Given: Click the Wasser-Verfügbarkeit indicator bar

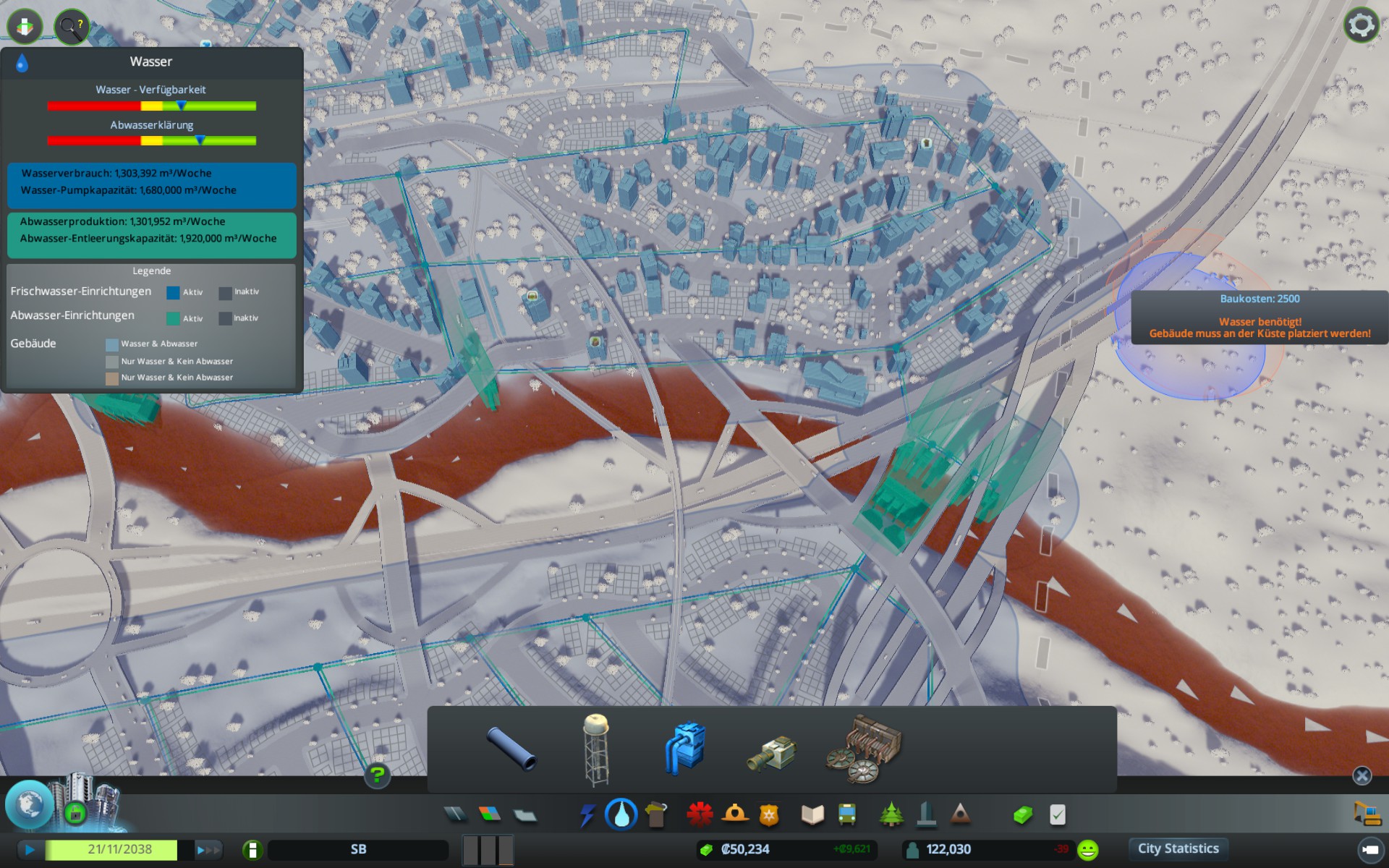Looking at the screenshot, I should pyautogui.click(x=152, y=106).
